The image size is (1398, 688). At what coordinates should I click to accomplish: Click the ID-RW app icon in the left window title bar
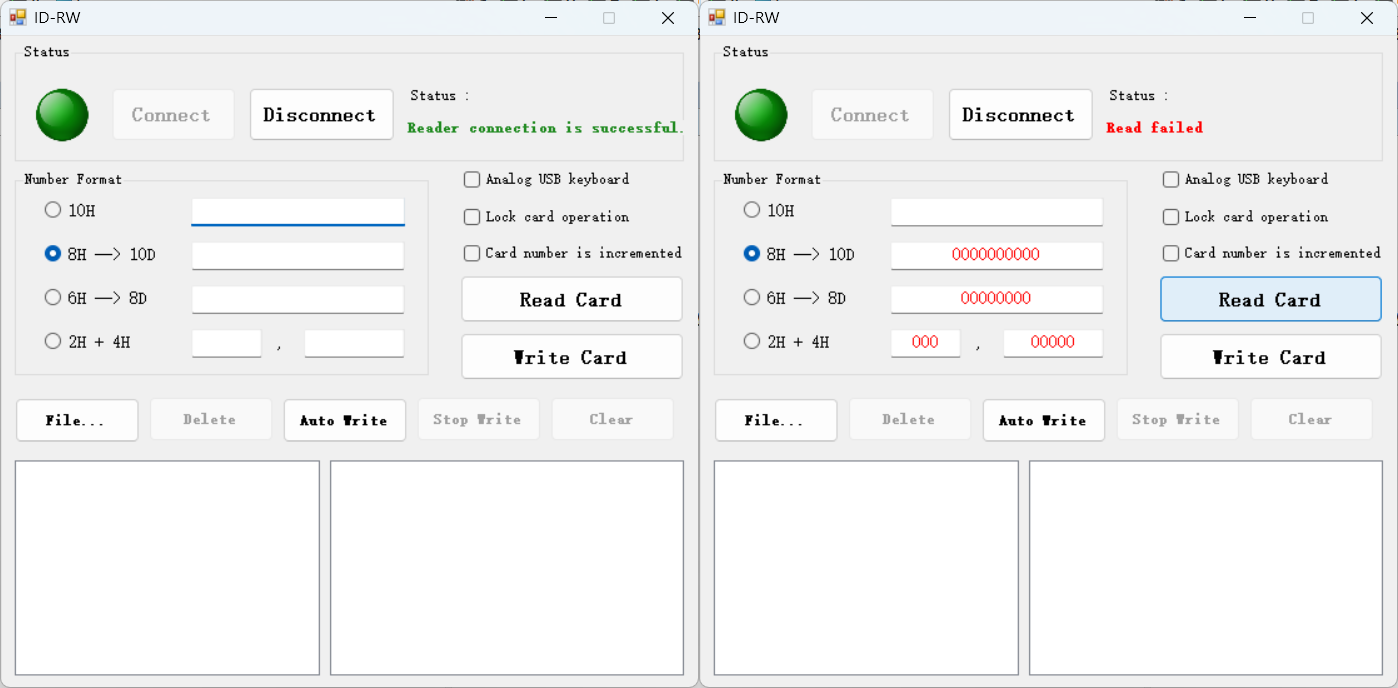coord(17,17)
